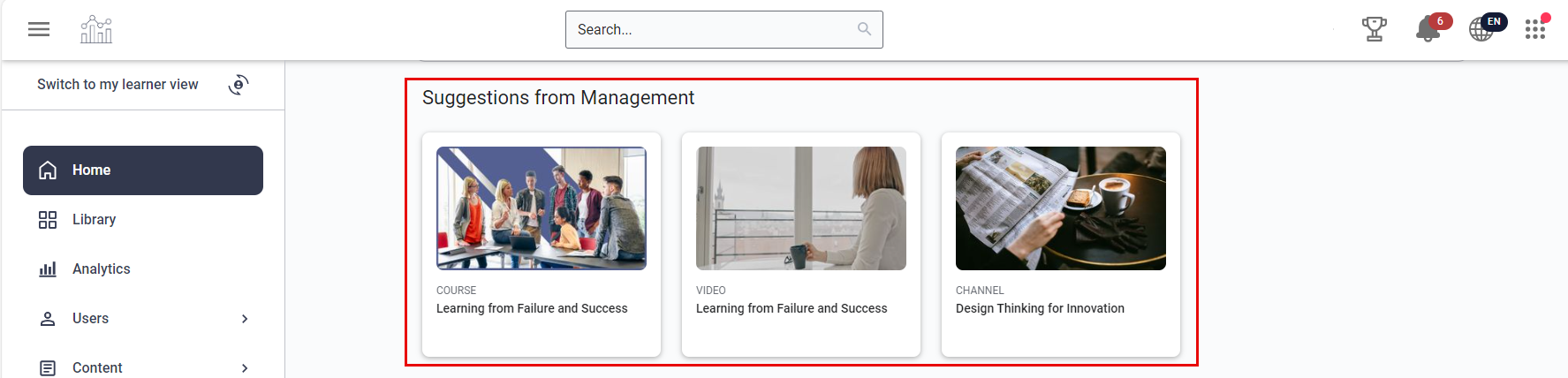Open the video thumbnail with woman at window
The height and width of the screenshot is (378, 1568).
tap(801, 208)
